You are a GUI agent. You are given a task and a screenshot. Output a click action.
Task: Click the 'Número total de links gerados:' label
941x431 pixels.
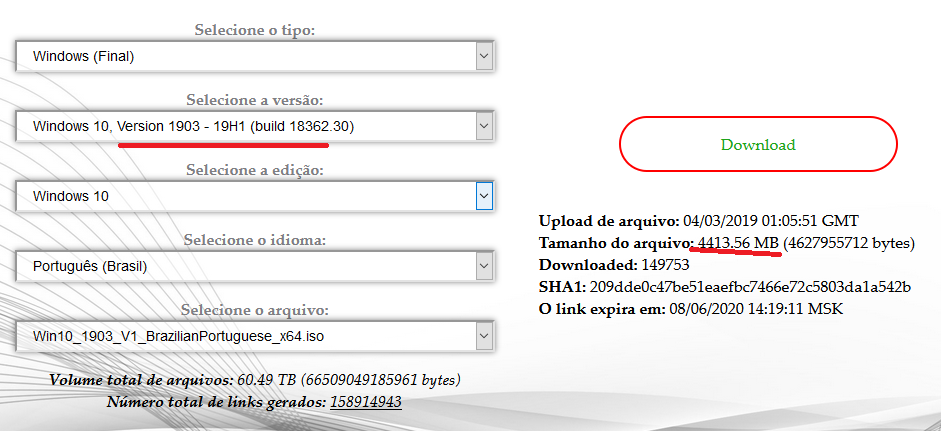coord(217,402)
